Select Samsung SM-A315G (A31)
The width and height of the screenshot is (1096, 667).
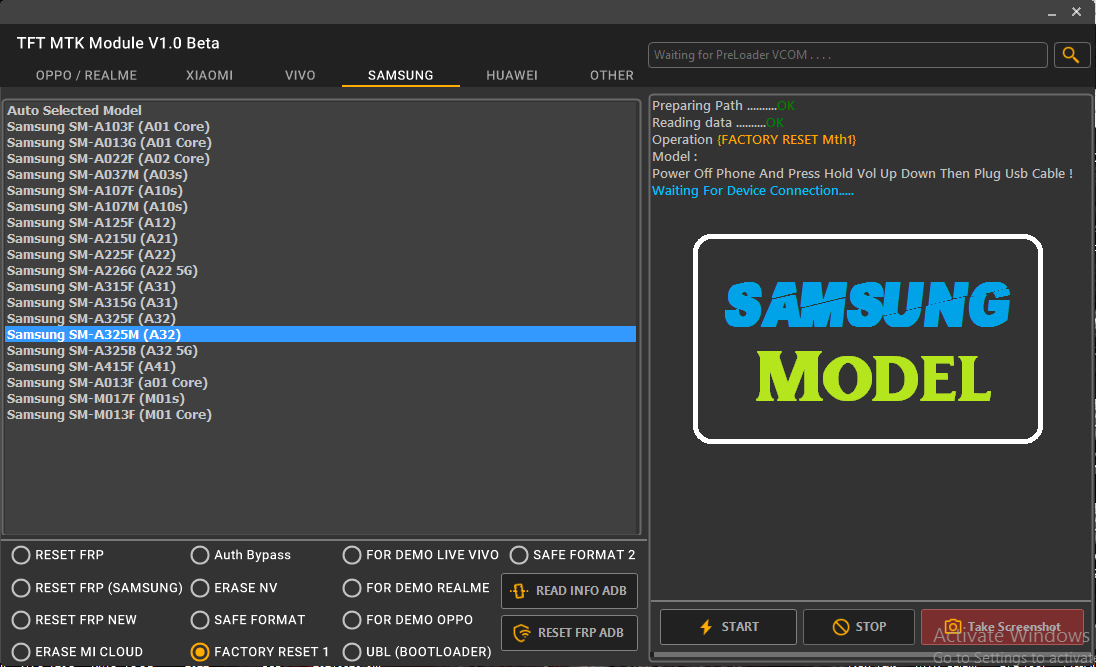320,303
